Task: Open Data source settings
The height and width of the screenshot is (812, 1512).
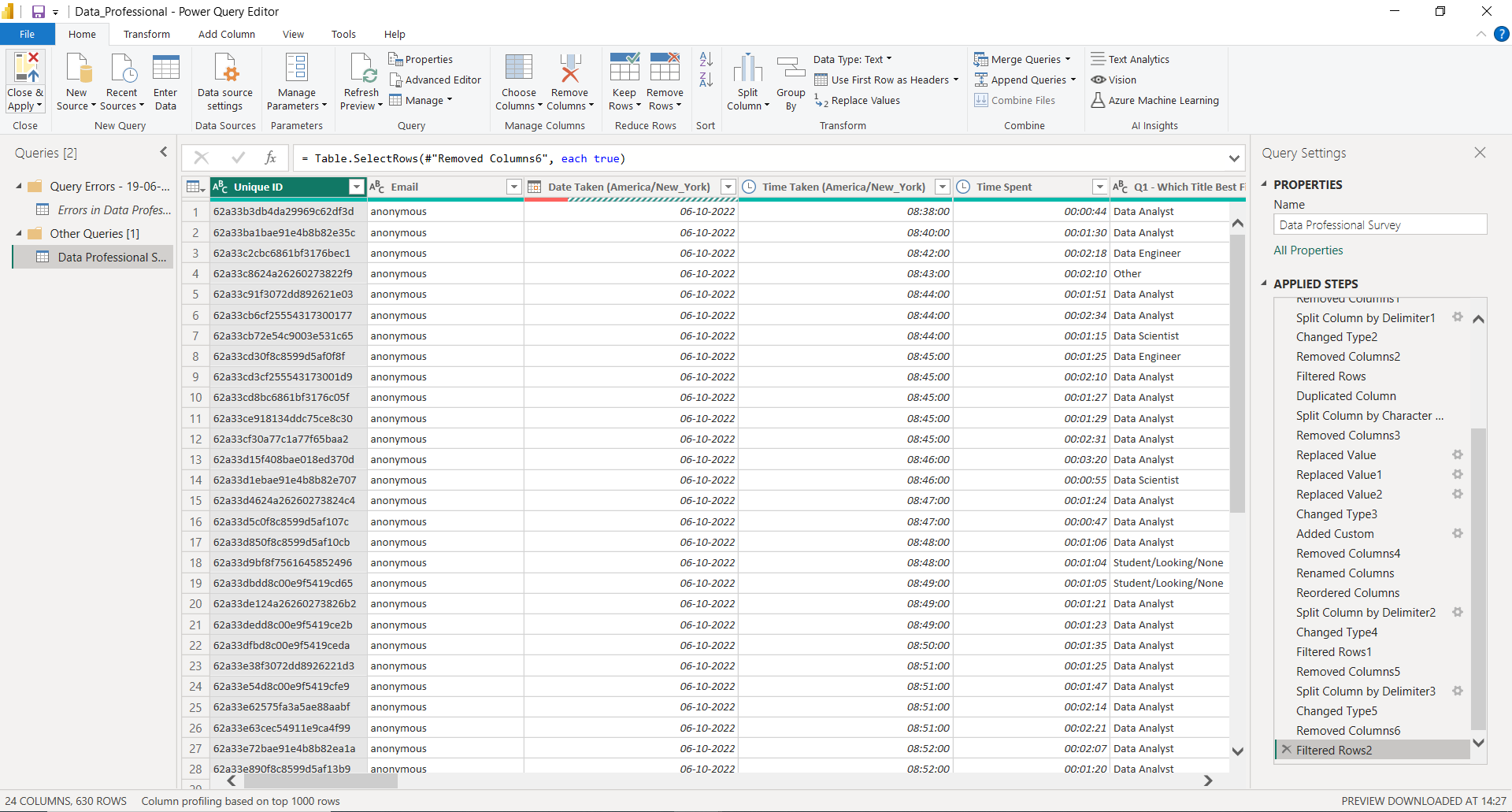Action: point(225,82)
